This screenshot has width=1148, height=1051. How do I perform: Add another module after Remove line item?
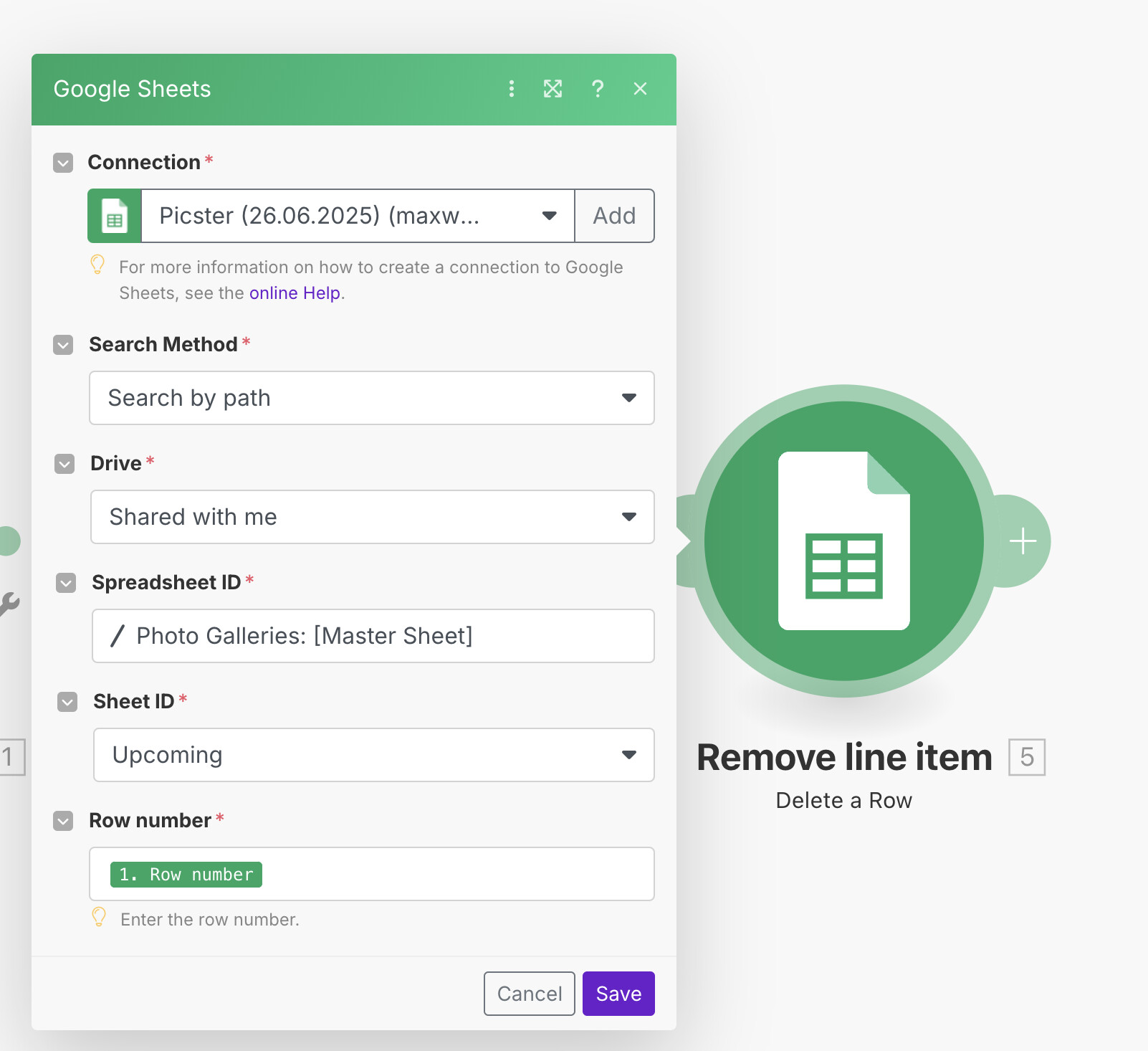[1023, 541]
